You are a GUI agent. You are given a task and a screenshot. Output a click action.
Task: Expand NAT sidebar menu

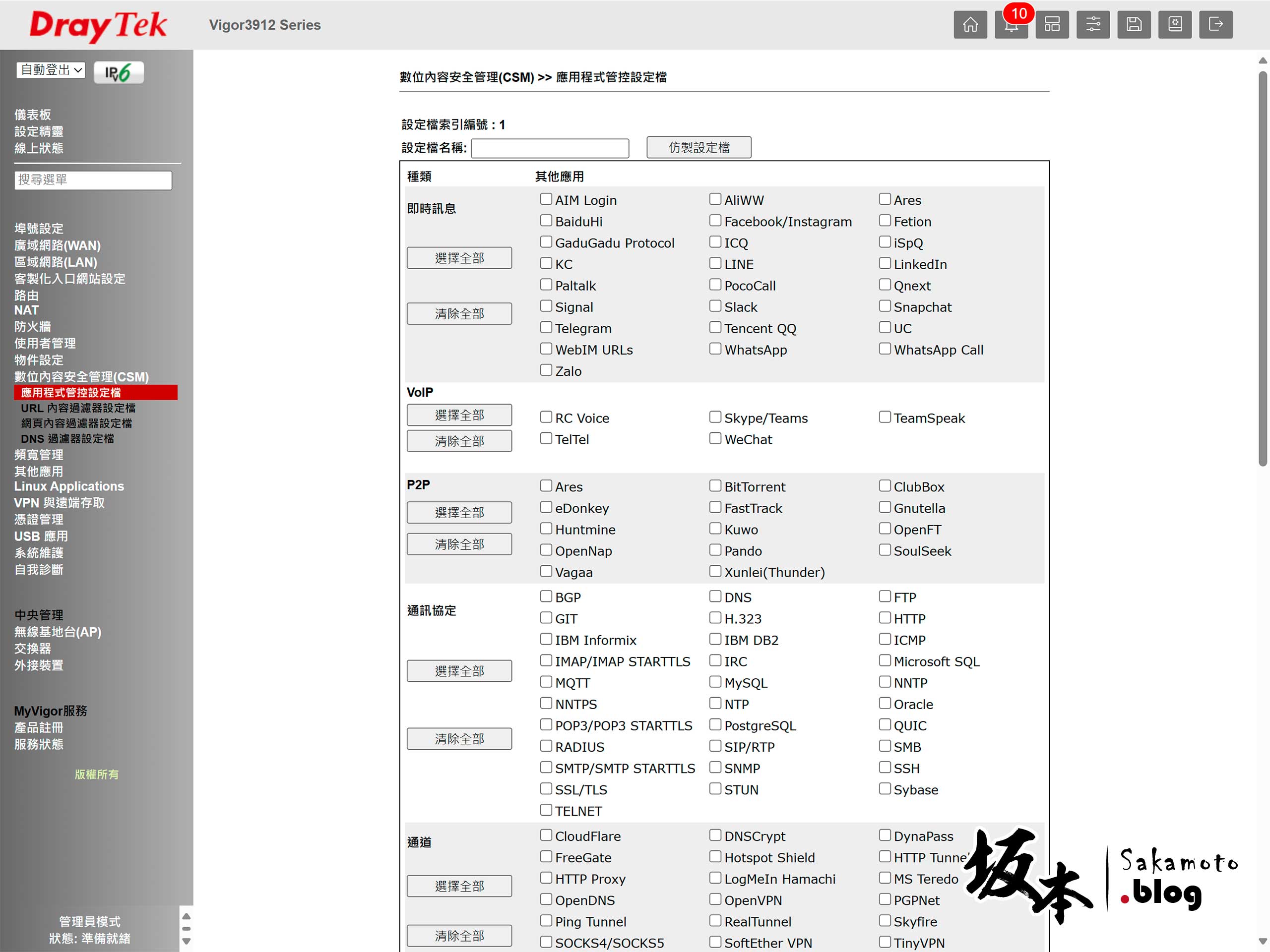[x=26, y=310]
